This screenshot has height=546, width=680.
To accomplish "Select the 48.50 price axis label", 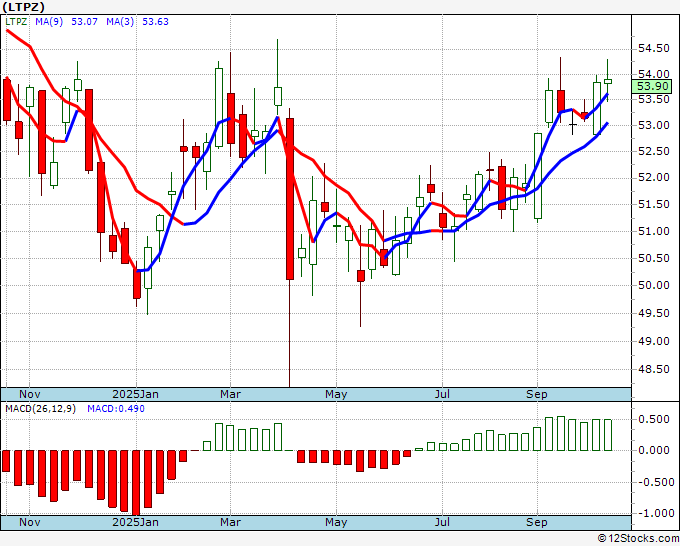I will tap(654, 369).
